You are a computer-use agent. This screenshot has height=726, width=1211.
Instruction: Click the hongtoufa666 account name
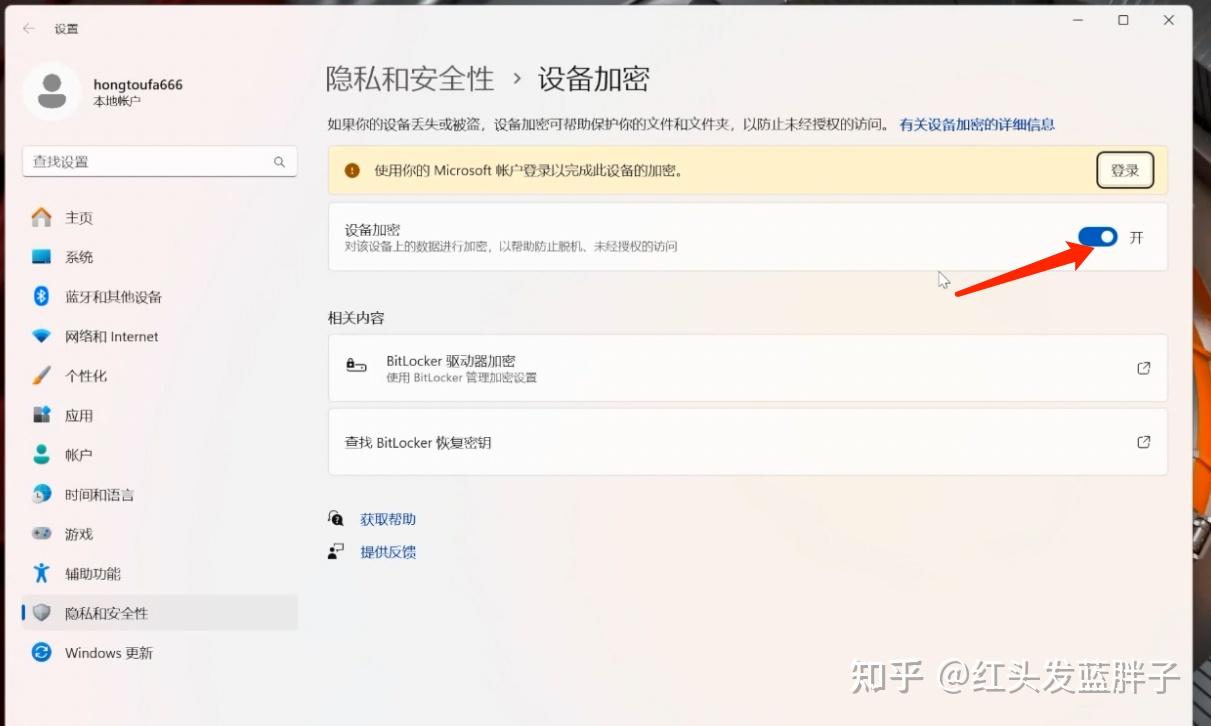tap(138, 85)
